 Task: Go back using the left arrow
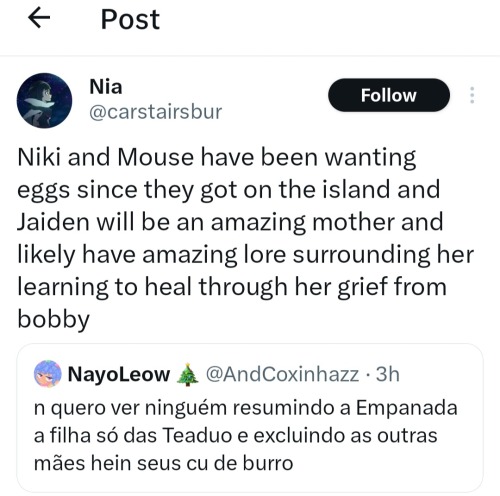coord(39,18)
